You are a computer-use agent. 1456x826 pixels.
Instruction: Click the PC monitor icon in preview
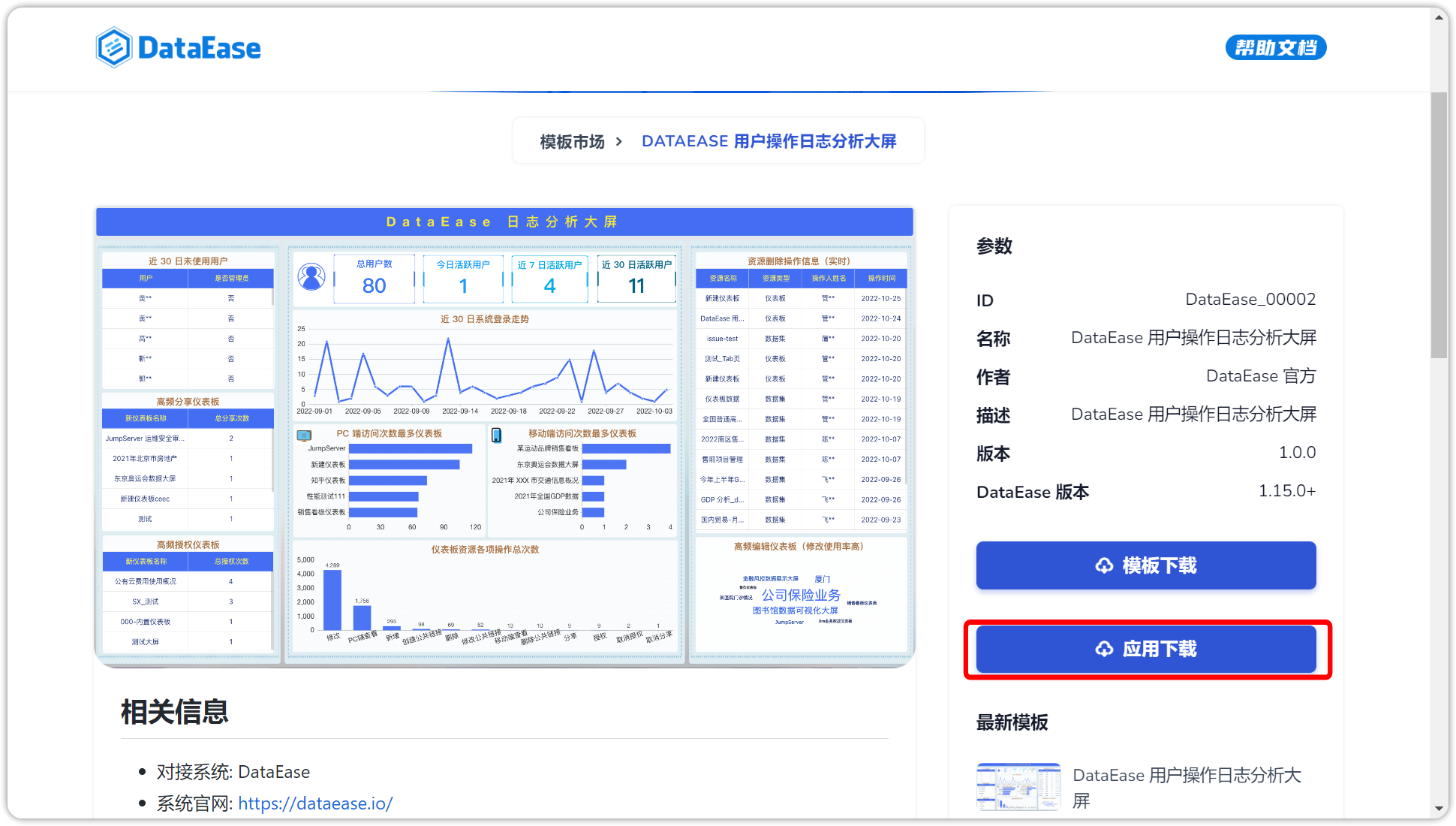(304, 435)
